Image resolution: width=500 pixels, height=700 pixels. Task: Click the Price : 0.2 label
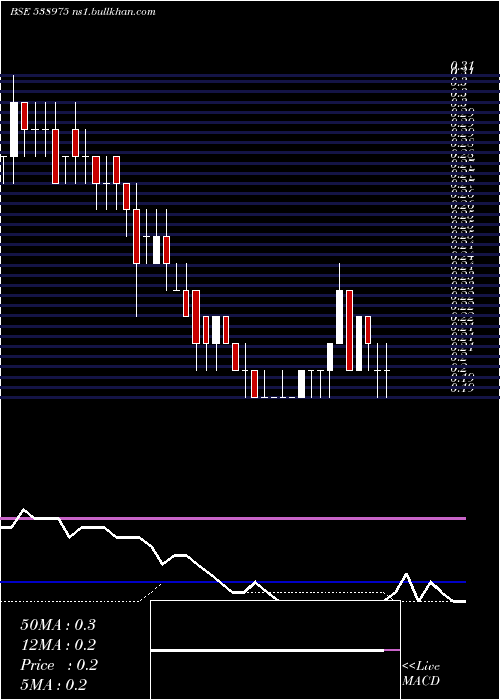[x=58, y=665]
